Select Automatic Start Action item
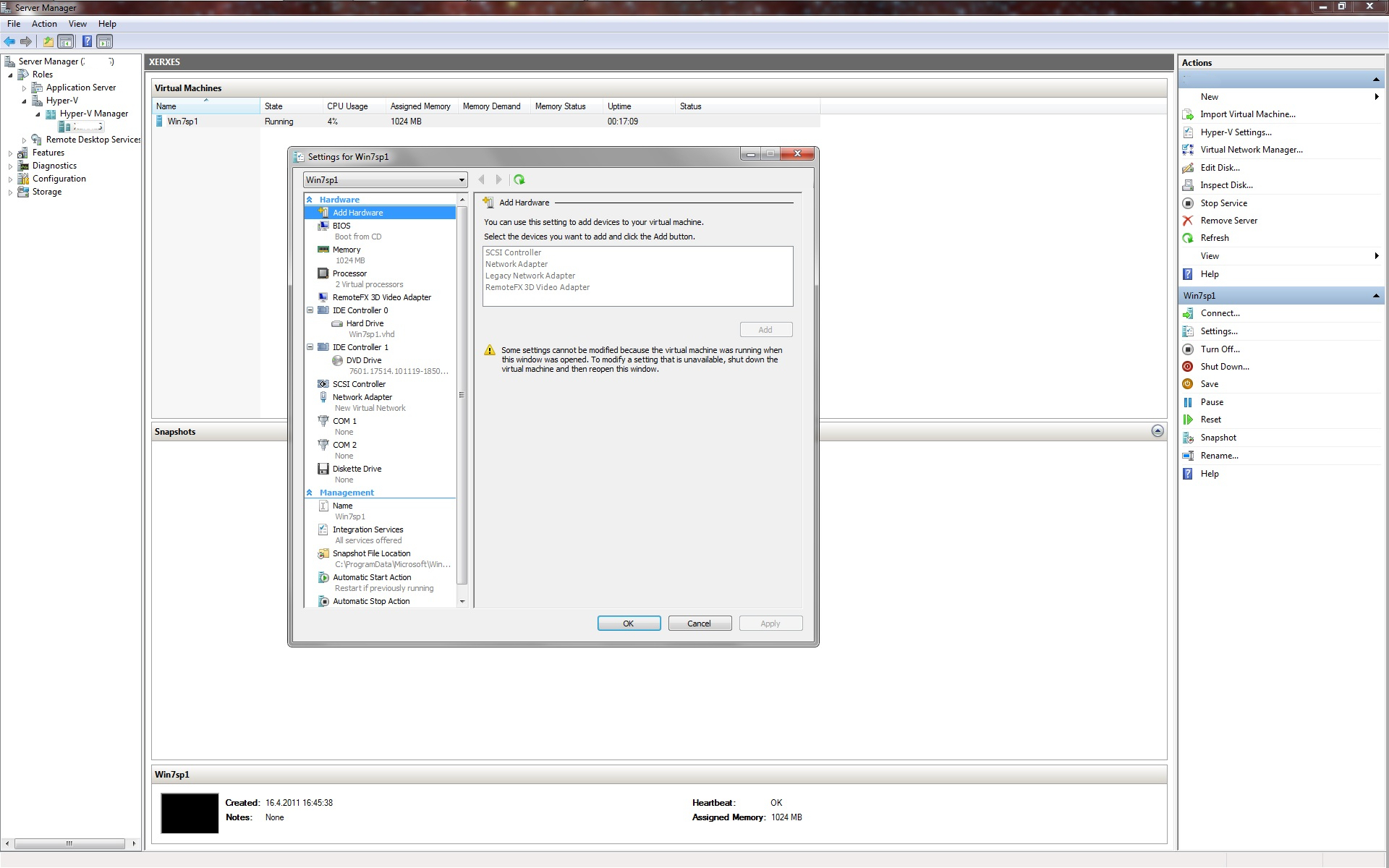 point(372,577)
